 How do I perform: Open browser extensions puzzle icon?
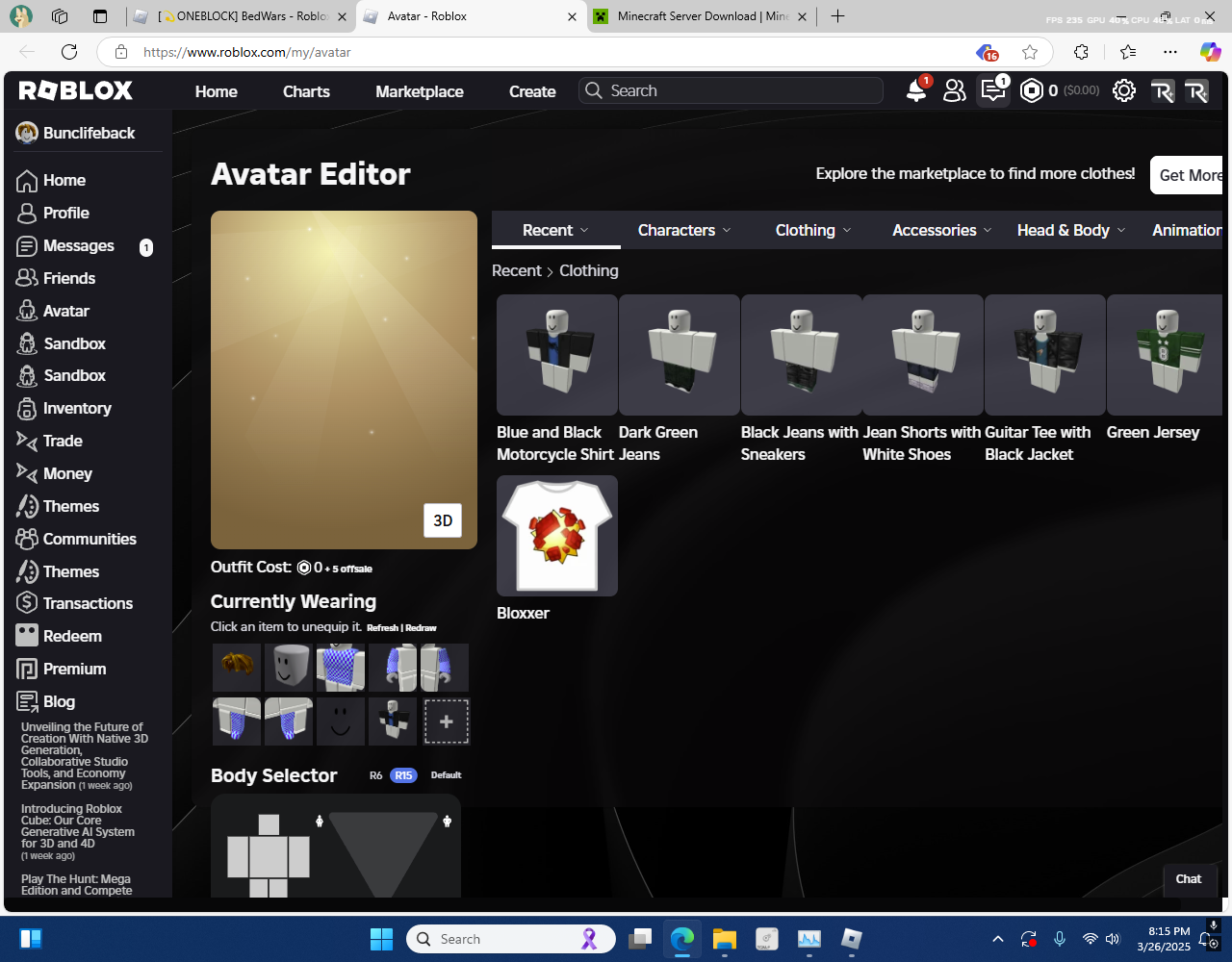1082,52
